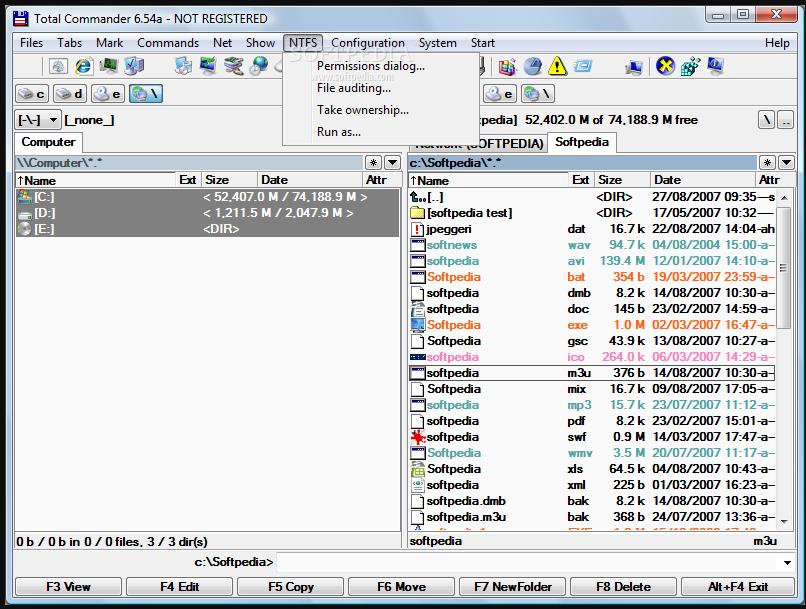Viewport: 806px width, 609px height.
Task: Click the command prompt monitor toolbar icon
Action: (x=108, y=66)
